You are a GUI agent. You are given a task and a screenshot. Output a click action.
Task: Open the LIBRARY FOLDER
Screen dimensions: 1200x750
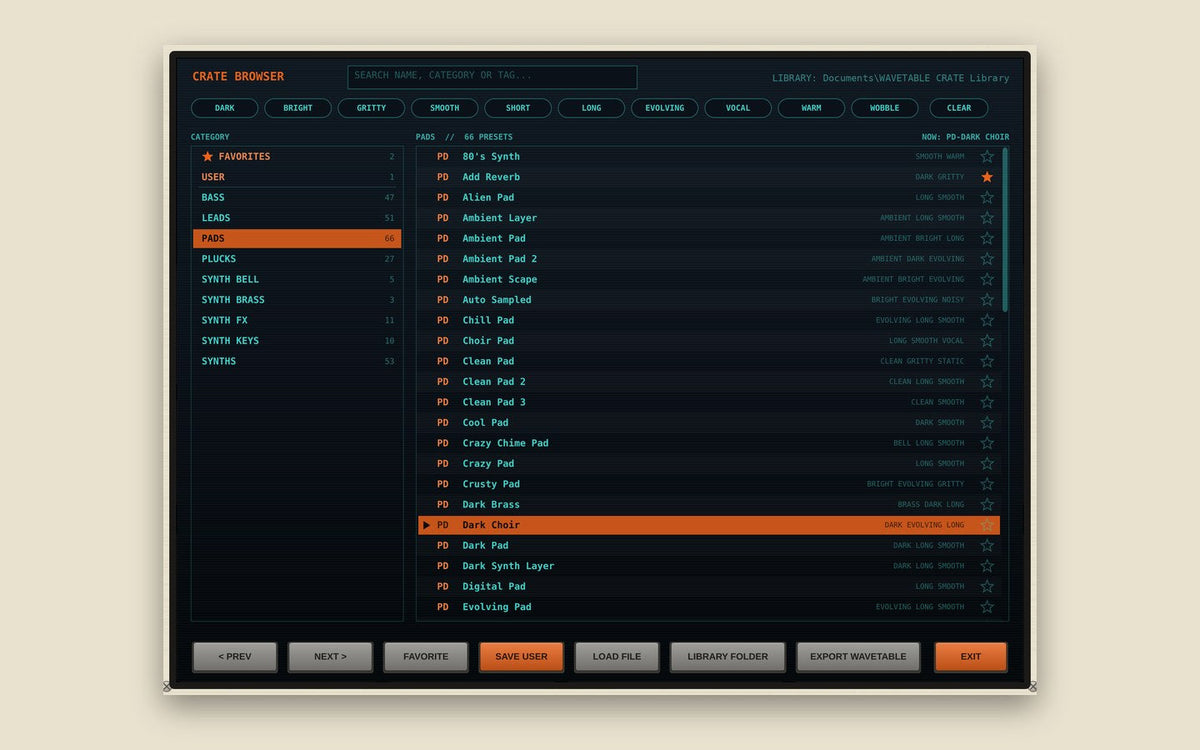tap(728, 657)
